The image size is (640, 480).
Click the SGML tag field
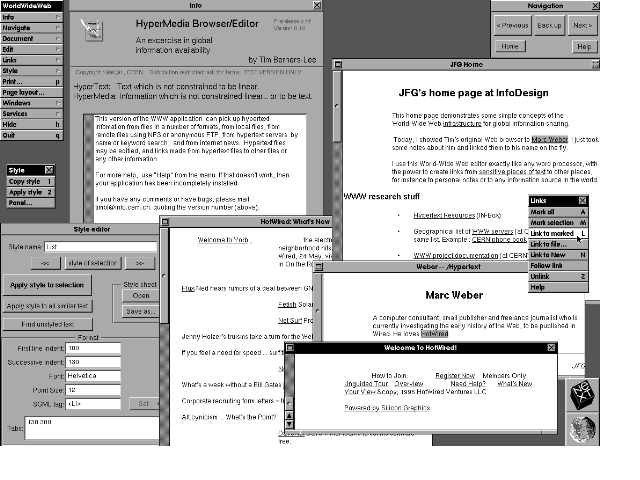click(93, 404)
